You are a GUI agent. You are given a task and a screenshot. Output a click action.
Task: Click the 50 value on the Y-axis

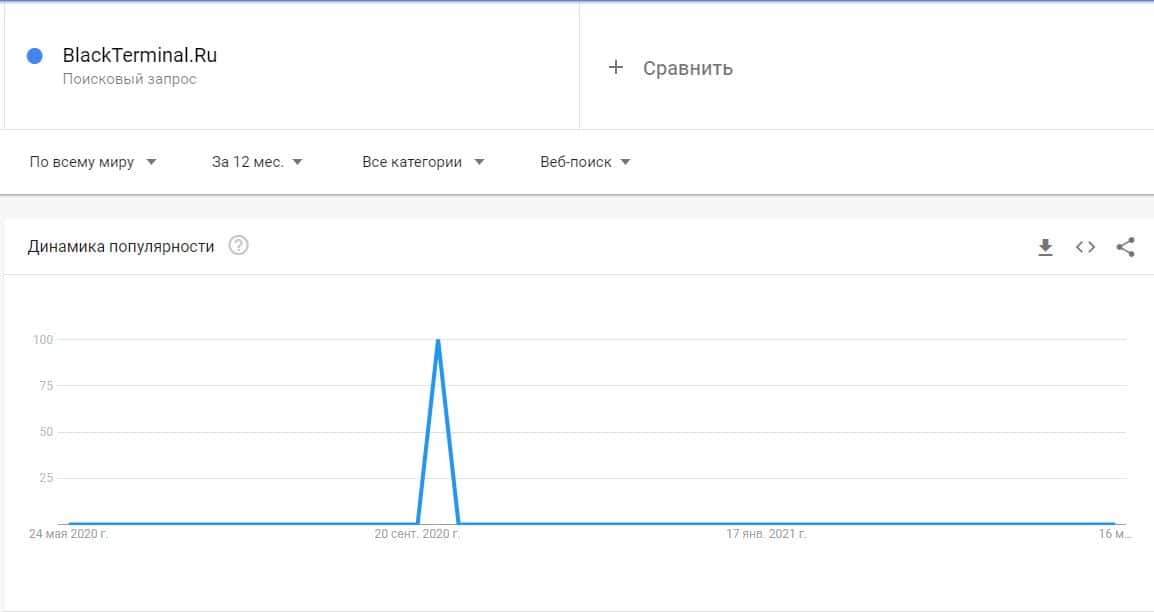44,432
